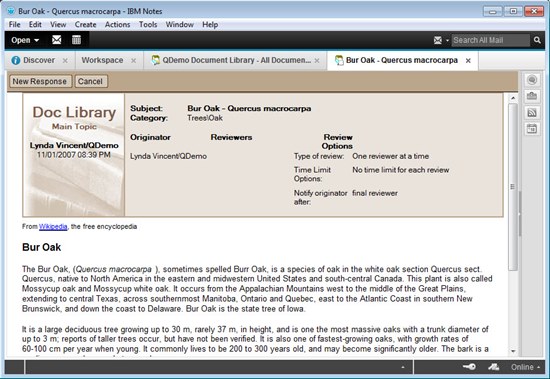
Task: Close the QDemo Document Library tab
Action: pos(317,61)
